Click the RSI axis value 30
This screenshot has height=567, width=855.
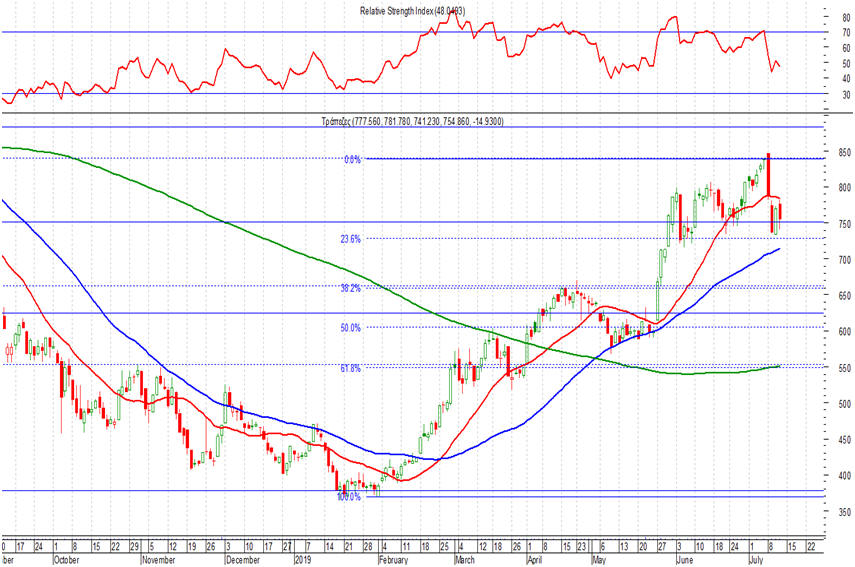846,95
